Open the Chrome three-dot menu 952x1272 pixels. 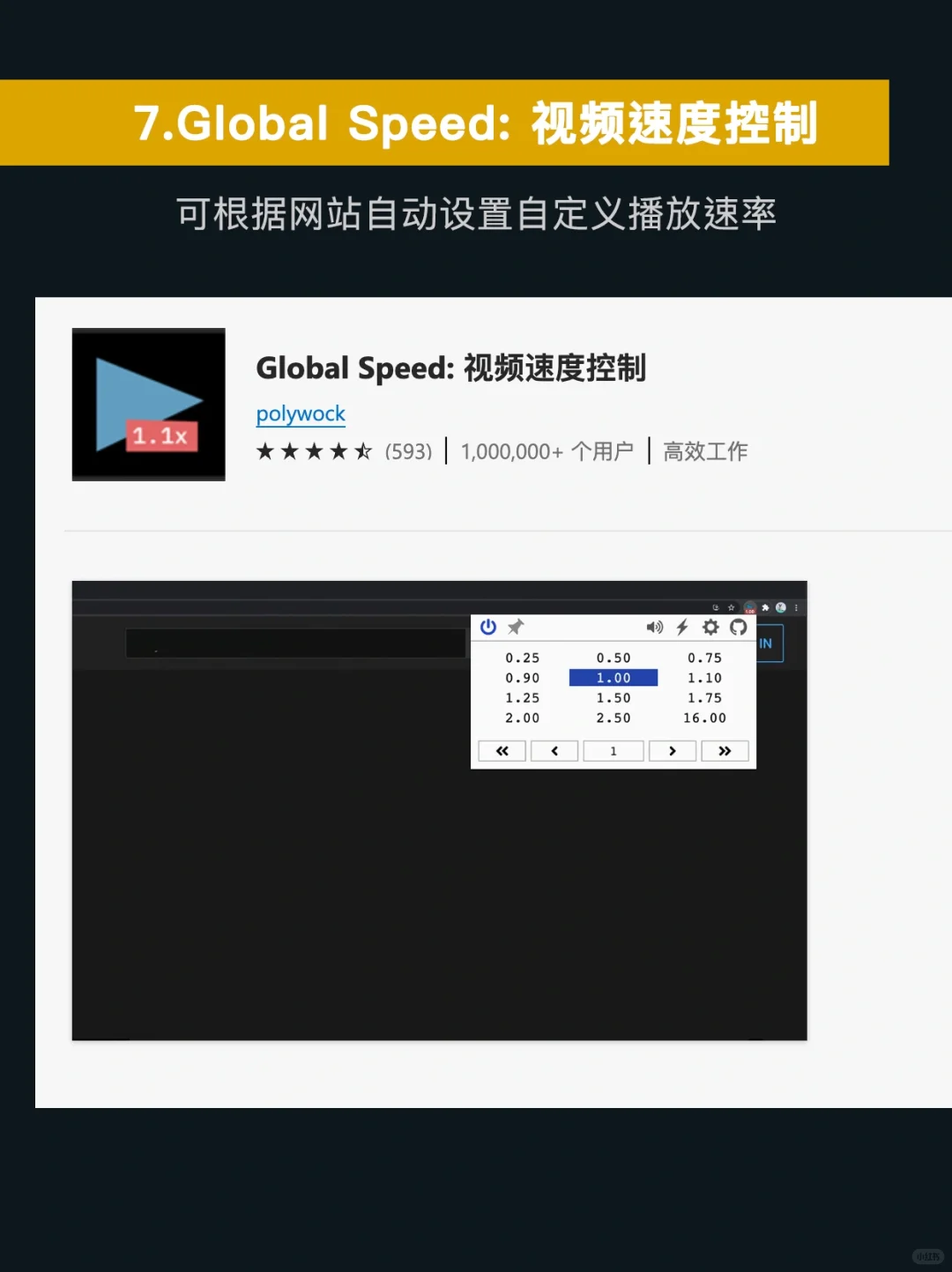click(x=796, y=609)
